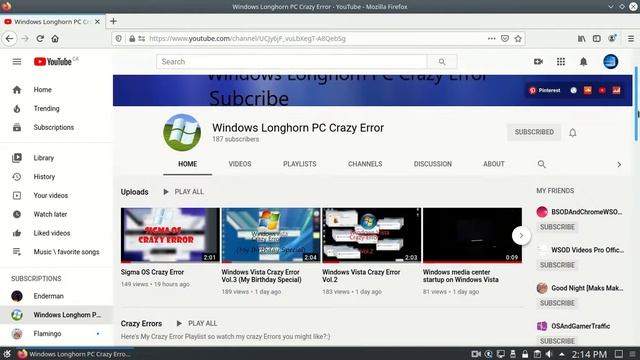Open Library in sidebar
The width and height of the screenshot is (640, 360).
[56, 158]
